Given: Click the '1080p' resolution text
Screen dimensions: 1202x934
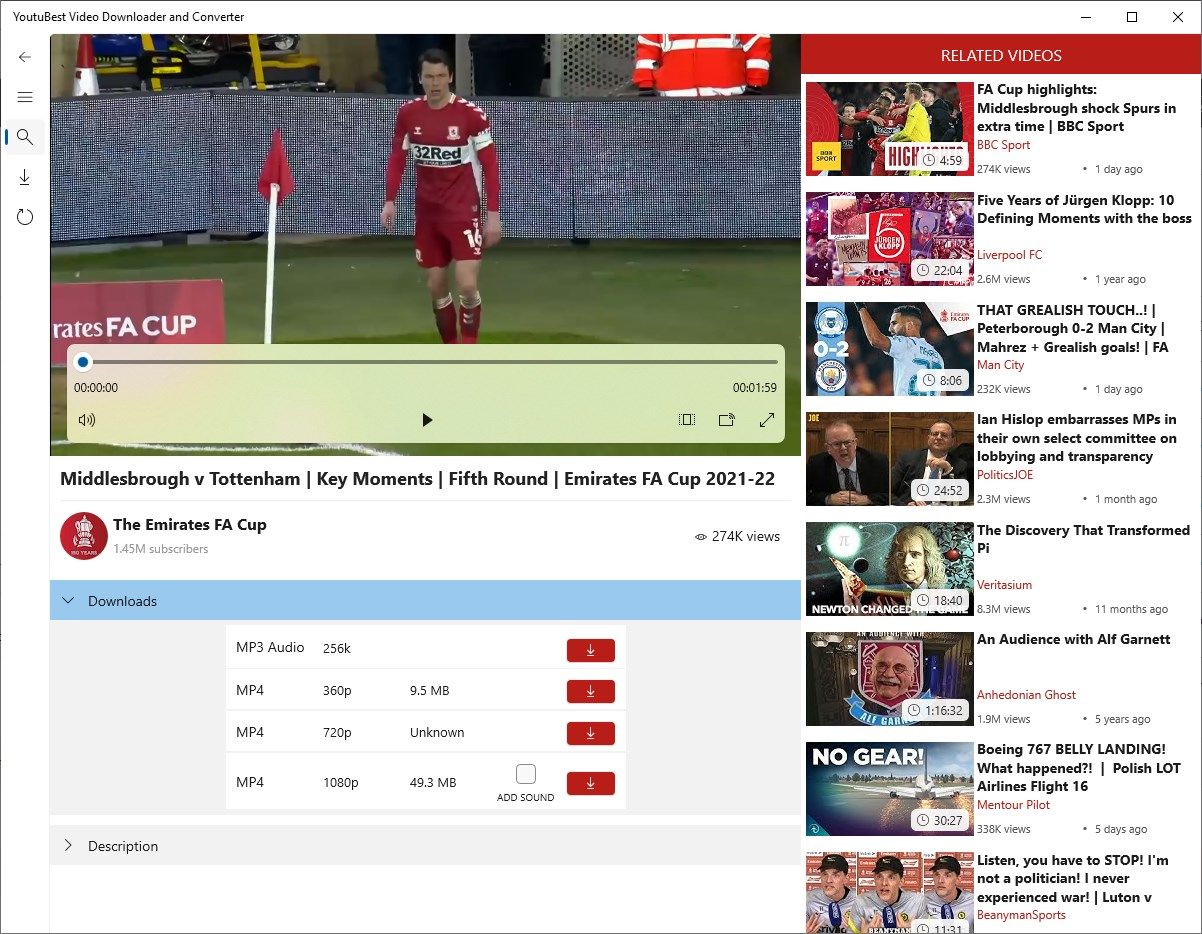Looking at the screenshot, I should pos(340,783).
